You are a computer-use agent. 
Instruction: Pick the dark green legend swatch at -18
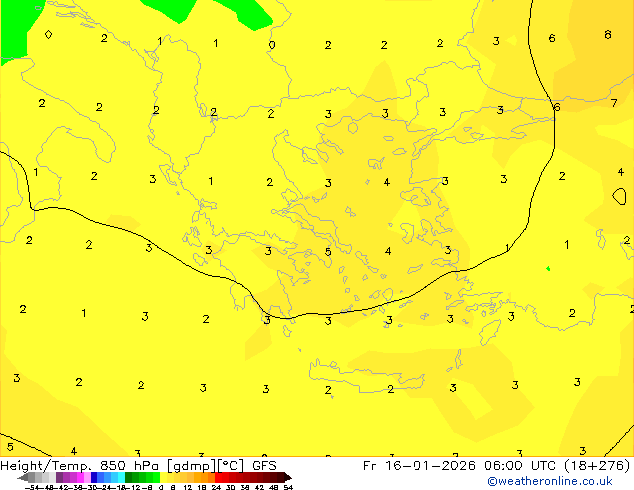(129, 477)
